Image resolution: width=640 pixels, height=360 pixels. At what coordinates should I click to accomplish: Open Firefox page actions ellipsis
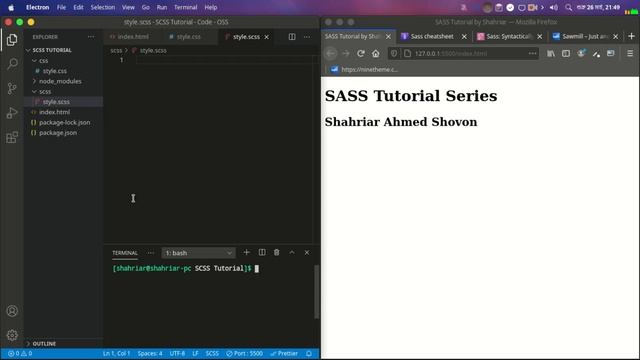[x=532, y=53]
